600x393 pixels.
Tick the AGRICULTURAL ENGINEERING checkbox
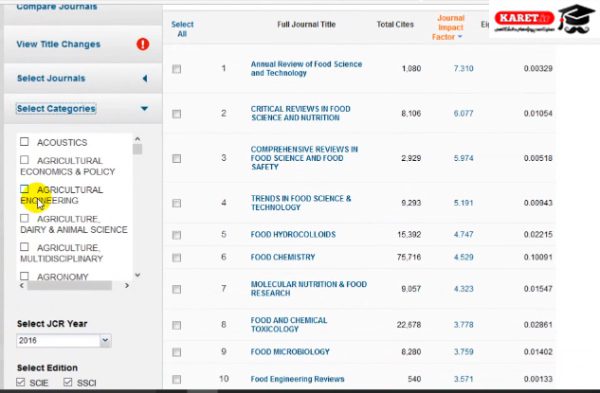24,189
